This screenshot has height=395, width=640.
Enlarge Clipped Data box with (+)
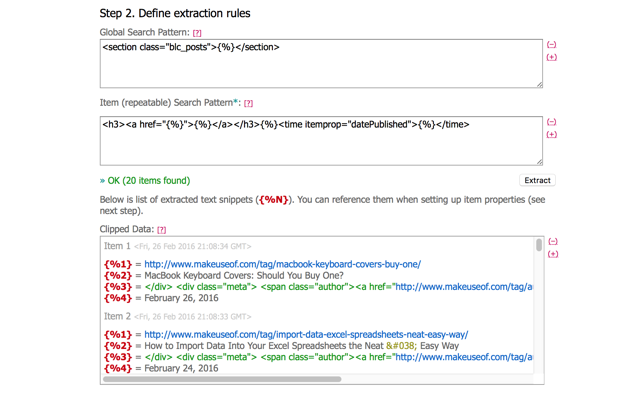click(x=553, y=254)
